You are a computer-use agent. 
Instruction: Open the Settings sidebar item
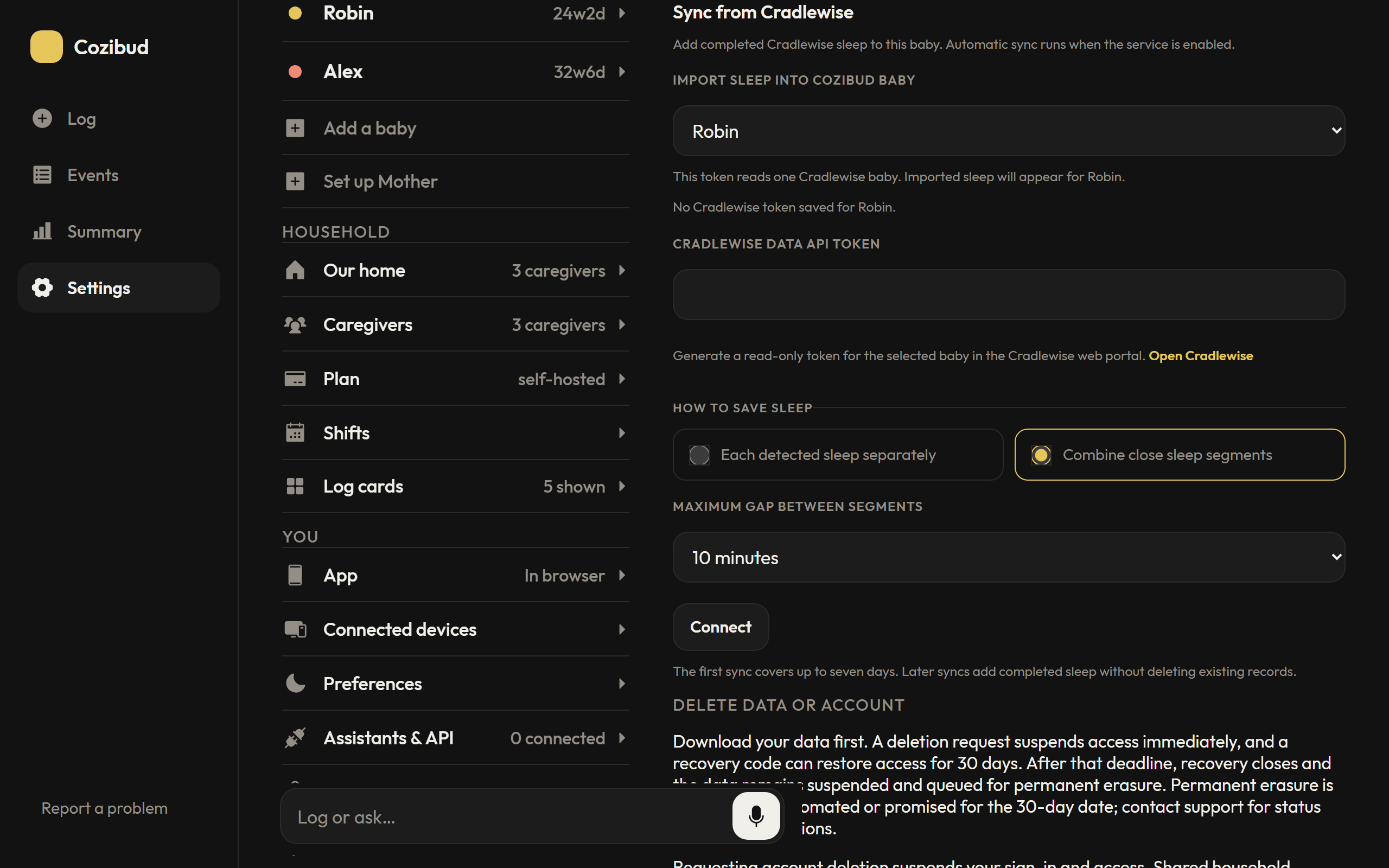(x=119, y=288)
